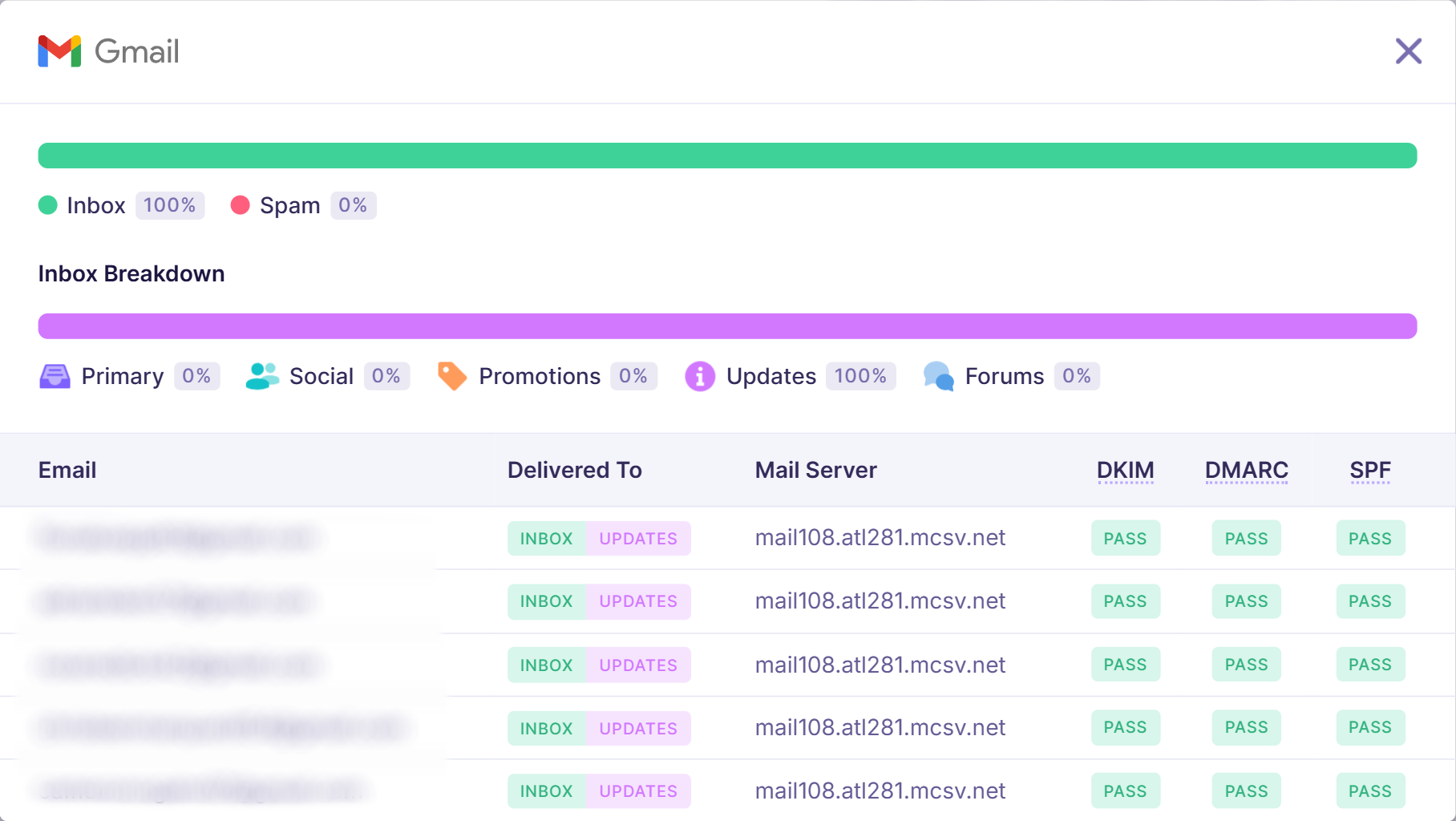Click the Email column header
Viewport: 1456px width, 821px height.
pyautogui.click(x=67, y=470)
